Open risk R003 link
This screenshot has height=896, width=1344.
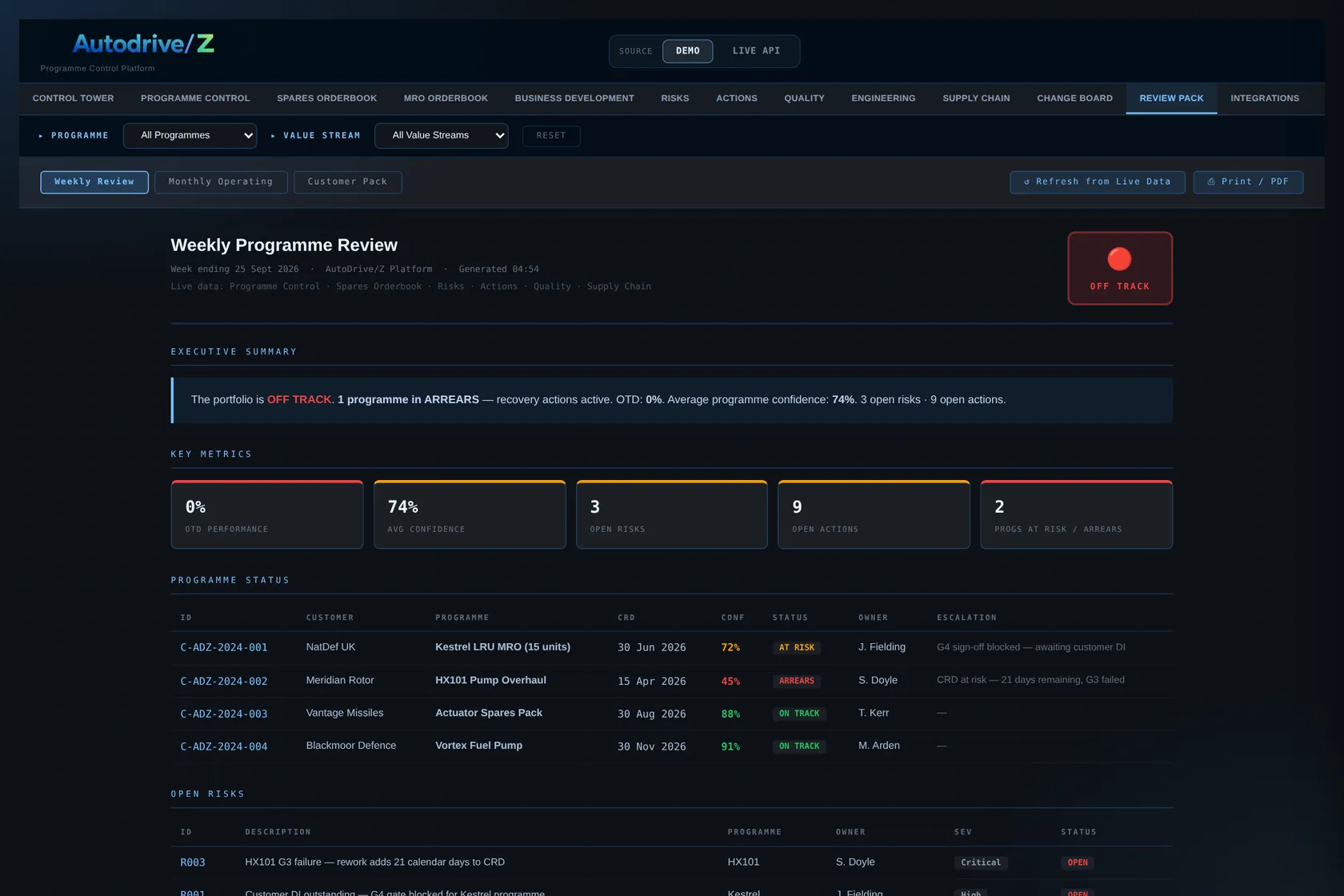(x=193, y=862)
